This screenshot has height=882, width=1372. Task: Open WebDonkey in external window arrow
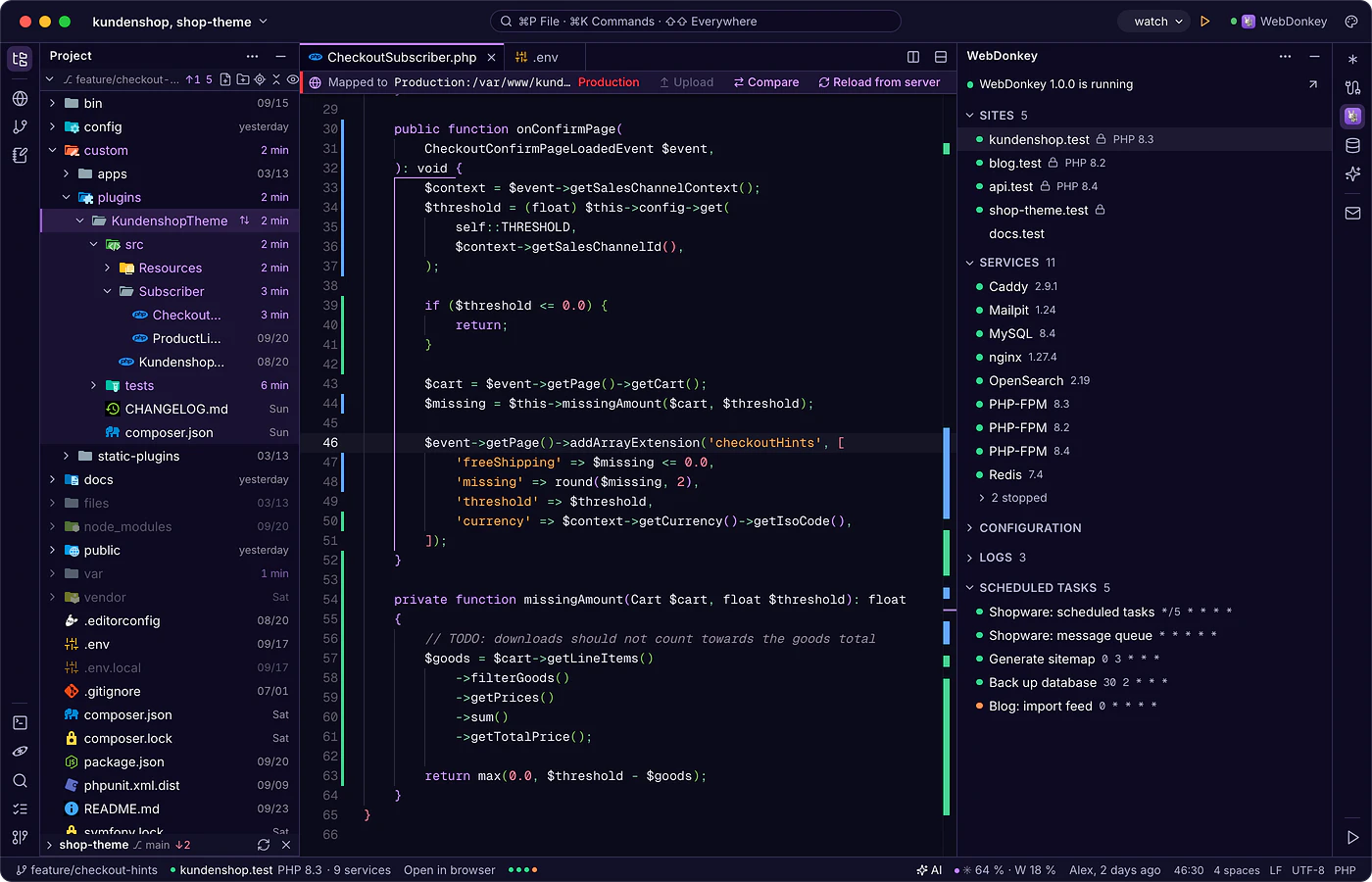(1313, 84)
